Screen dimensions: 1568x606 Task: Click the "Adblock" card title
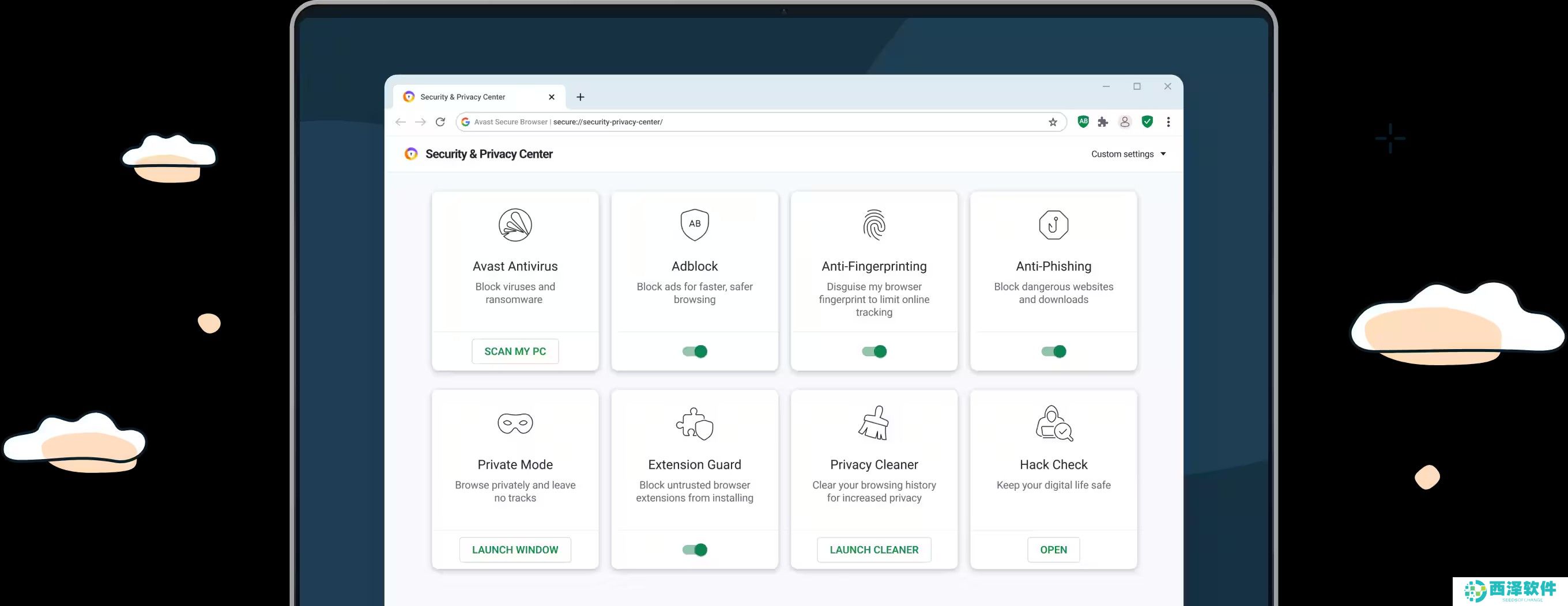click(x=695, y=267)
